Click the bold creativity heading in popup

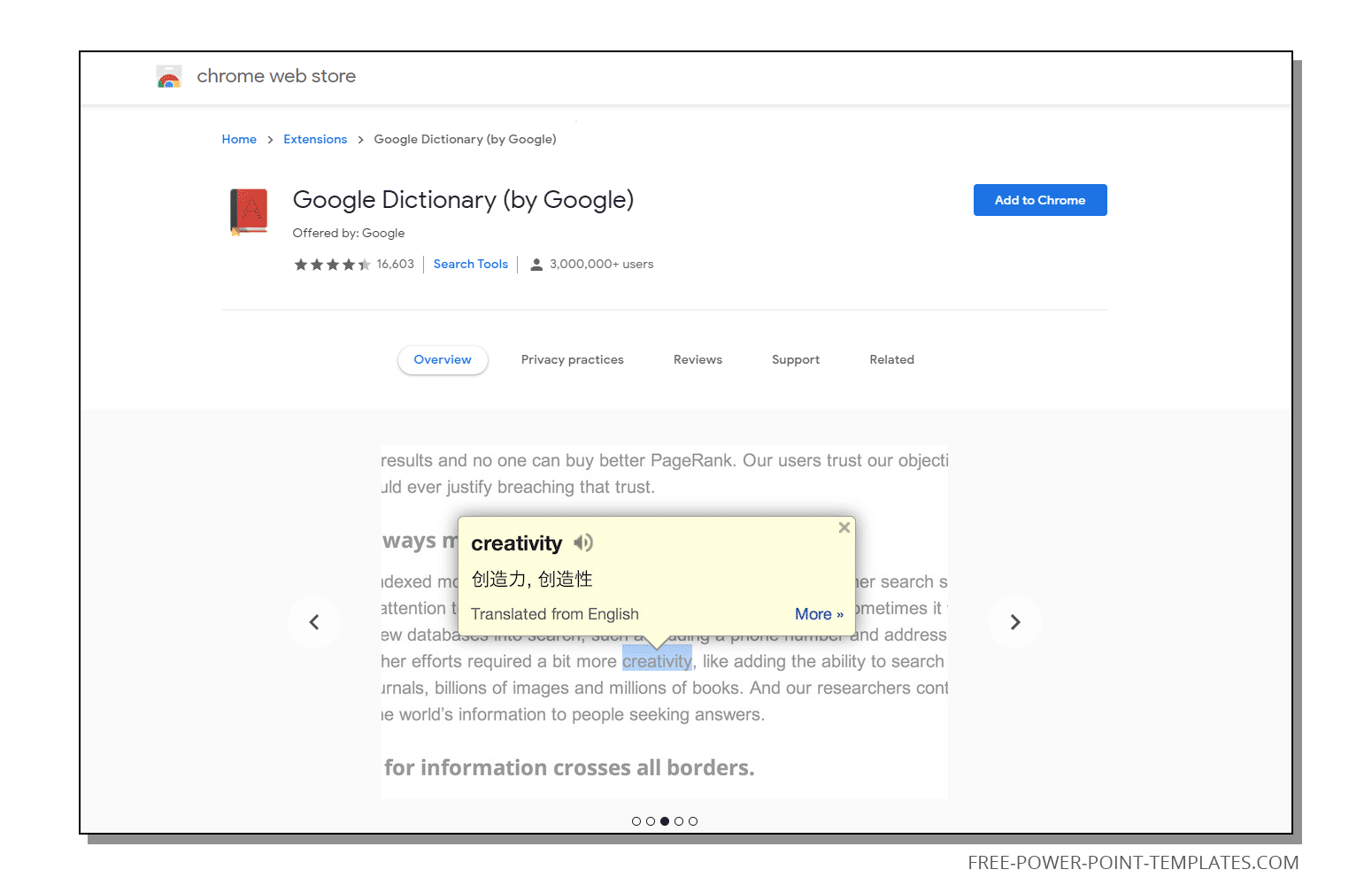[516, 543]
